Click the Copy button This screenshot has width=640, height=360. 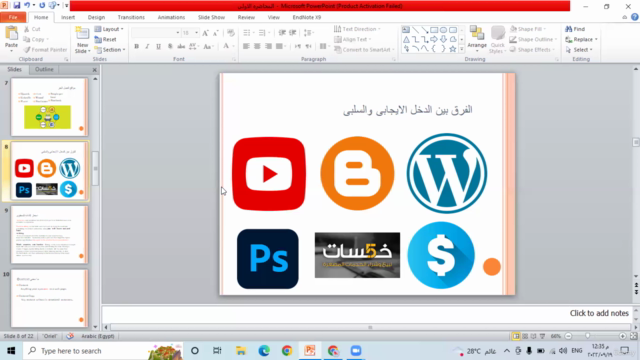tap(36, 39)
